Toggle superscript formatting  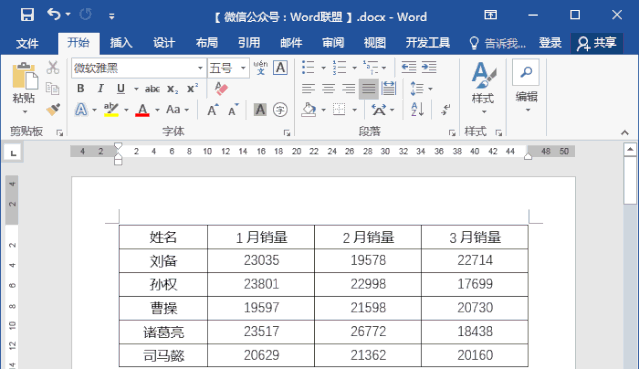pos(192,88)
